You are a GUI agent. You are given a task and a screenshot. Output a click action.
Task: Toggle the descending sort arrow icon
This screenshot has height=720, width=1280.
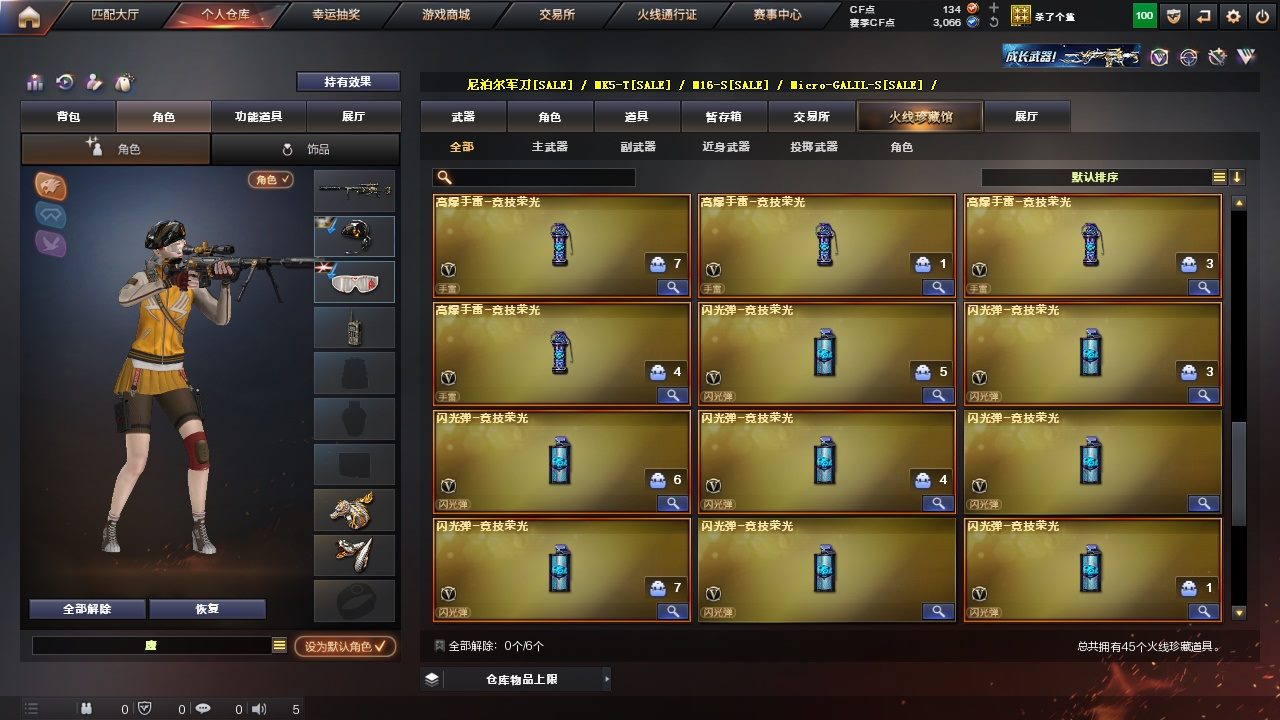[x=1237, y=177]
